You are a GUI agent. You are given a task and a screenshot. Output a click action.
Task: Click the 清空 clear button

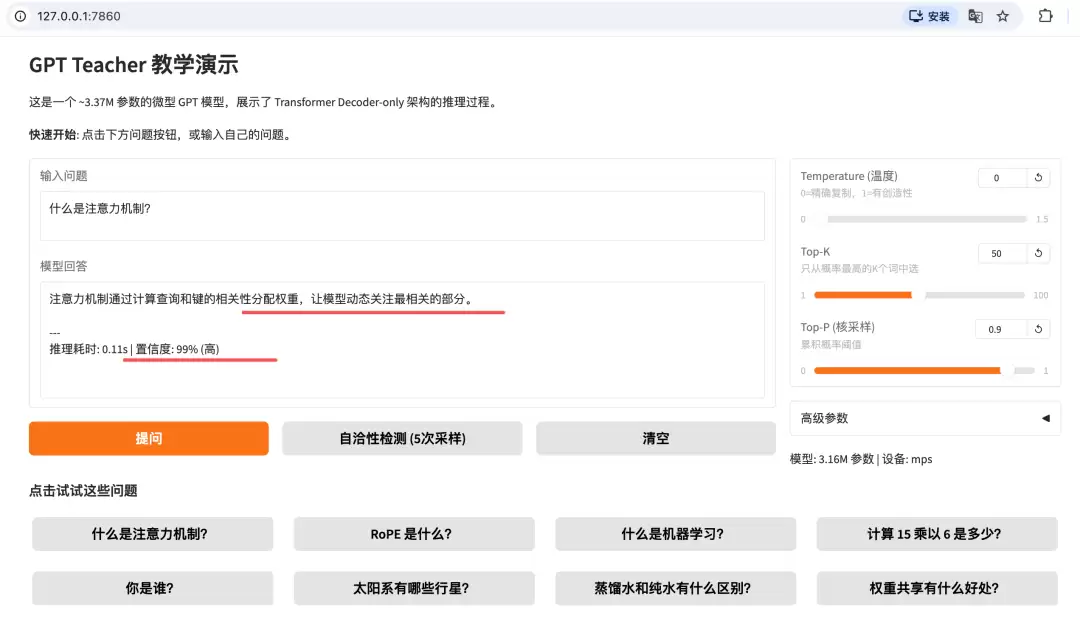[x=656, y=438]
